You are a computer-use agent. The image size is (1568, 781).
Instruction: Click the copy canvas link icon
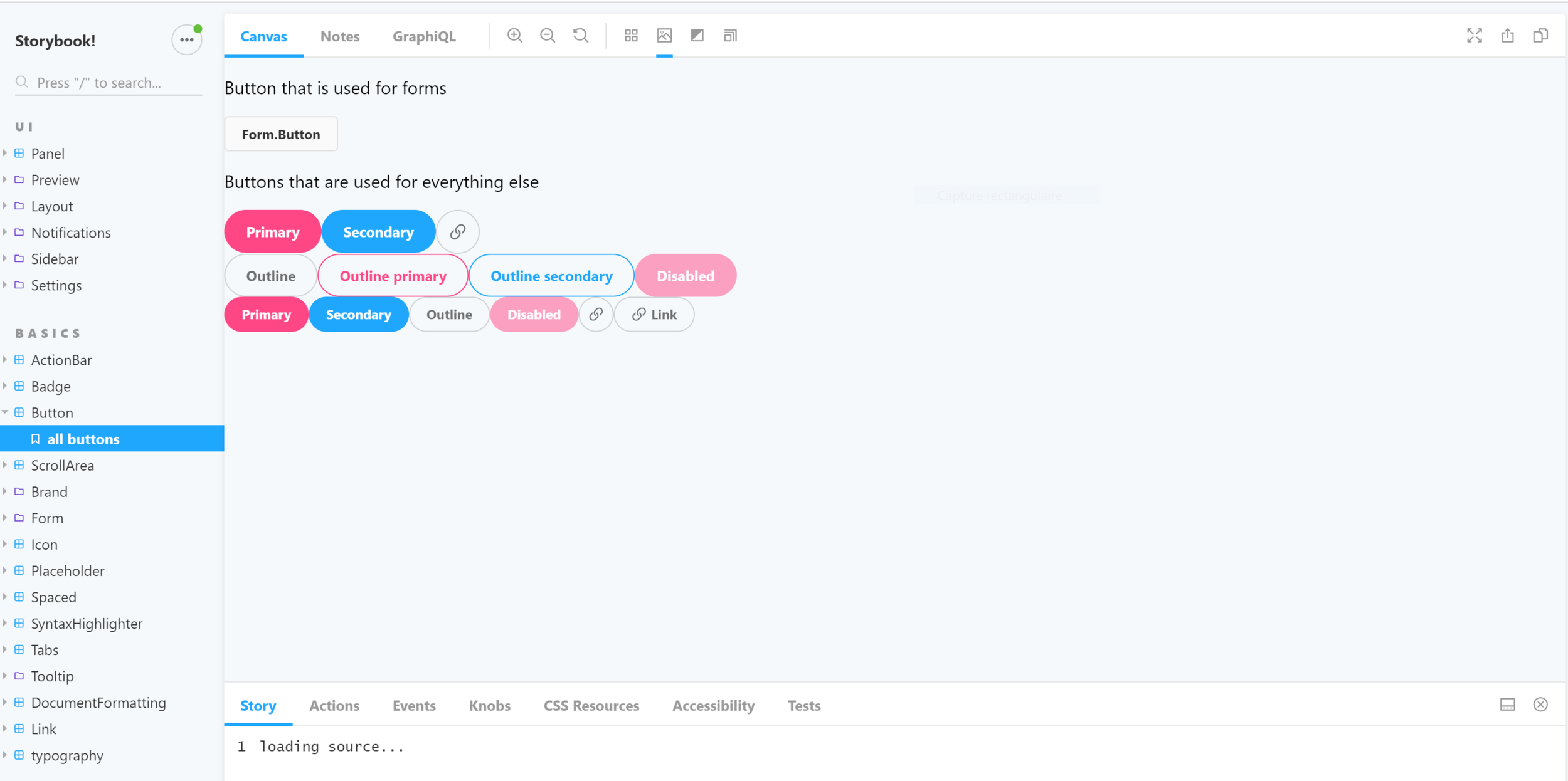[x=1540, y=36]
